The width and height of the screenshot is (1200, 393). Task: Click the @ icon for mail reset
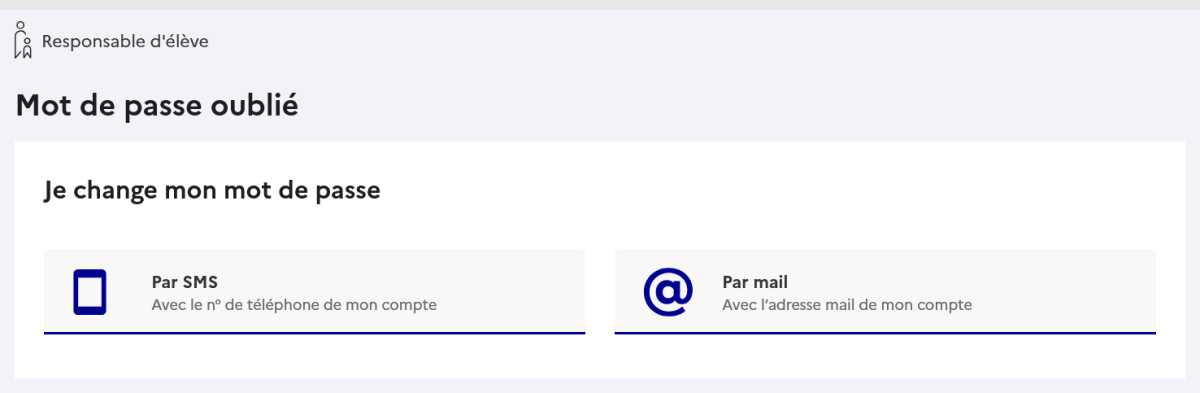point(667,292)
